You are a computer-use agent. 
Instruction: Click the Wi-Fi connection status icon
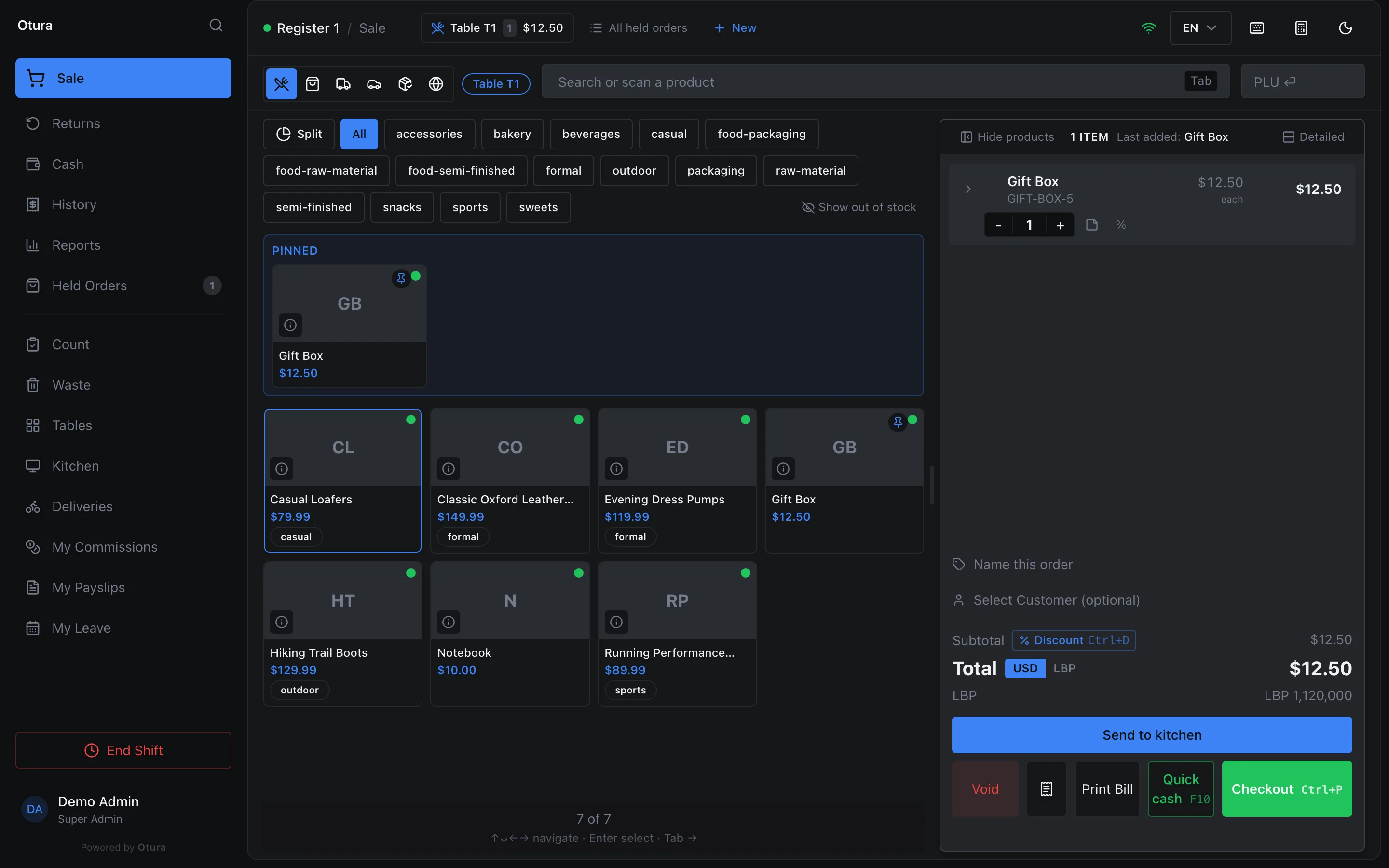point(1148,27)
